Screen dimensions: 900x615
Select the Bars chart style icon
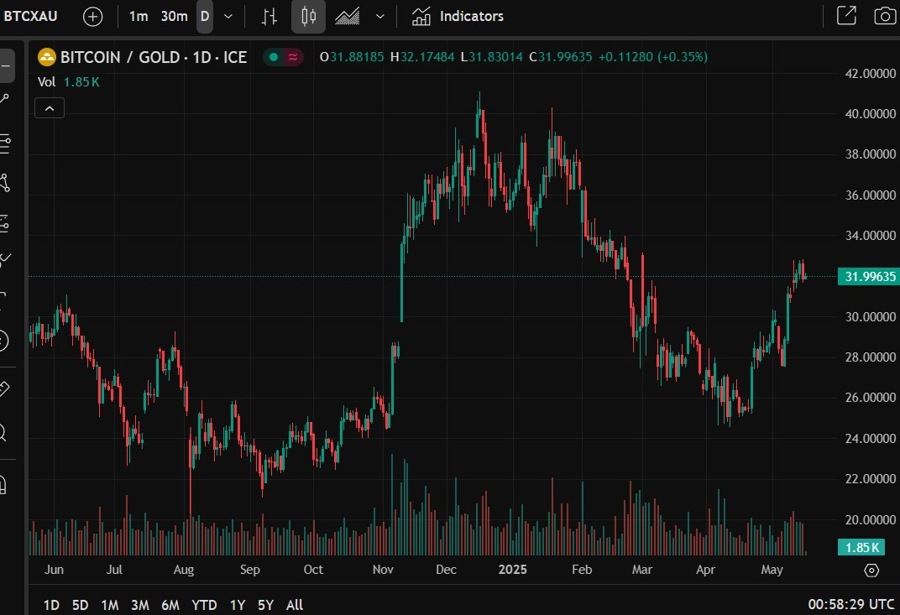[x=269, y=16]
